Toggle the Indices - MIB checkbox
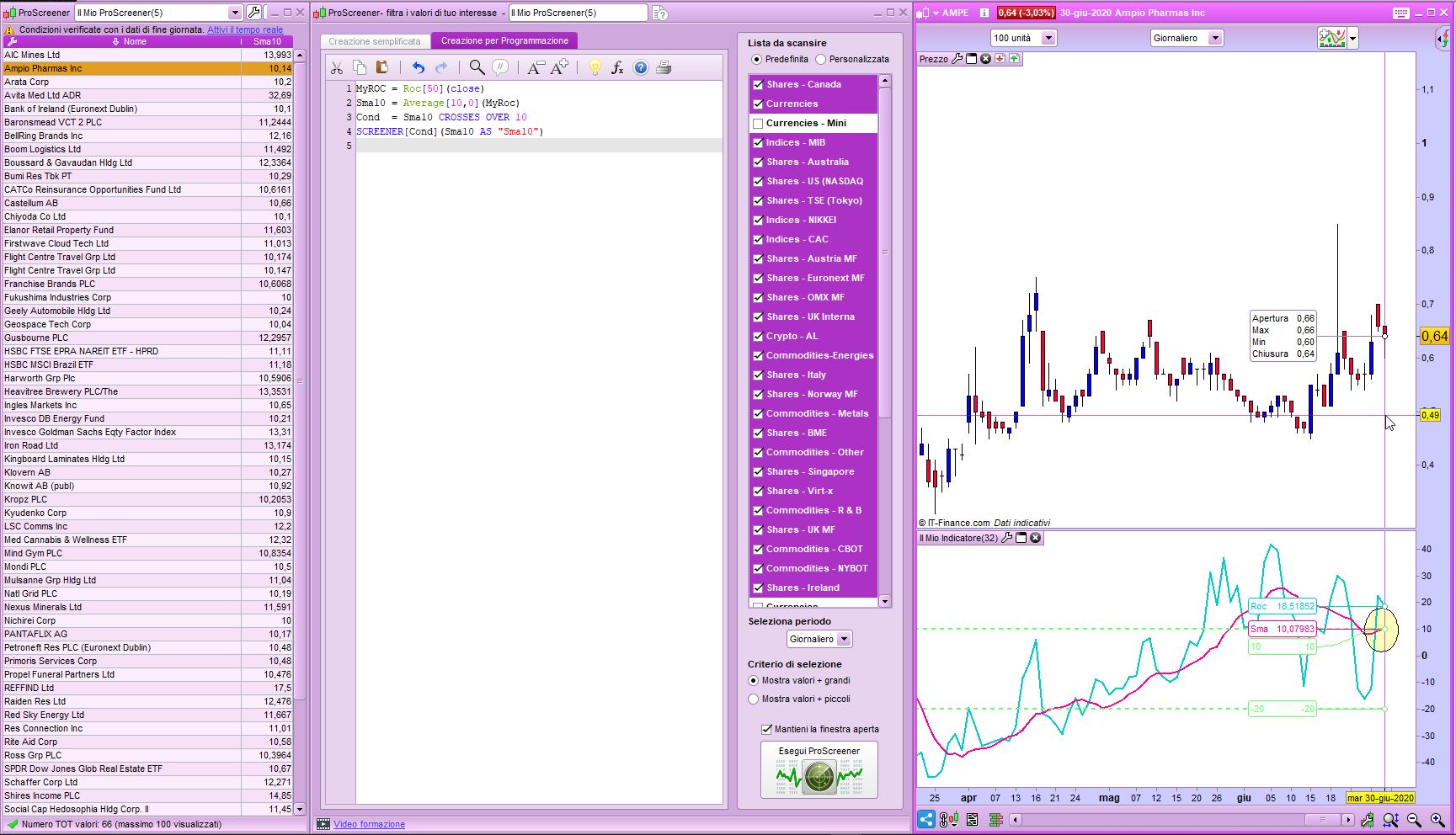 click(758, 142)
